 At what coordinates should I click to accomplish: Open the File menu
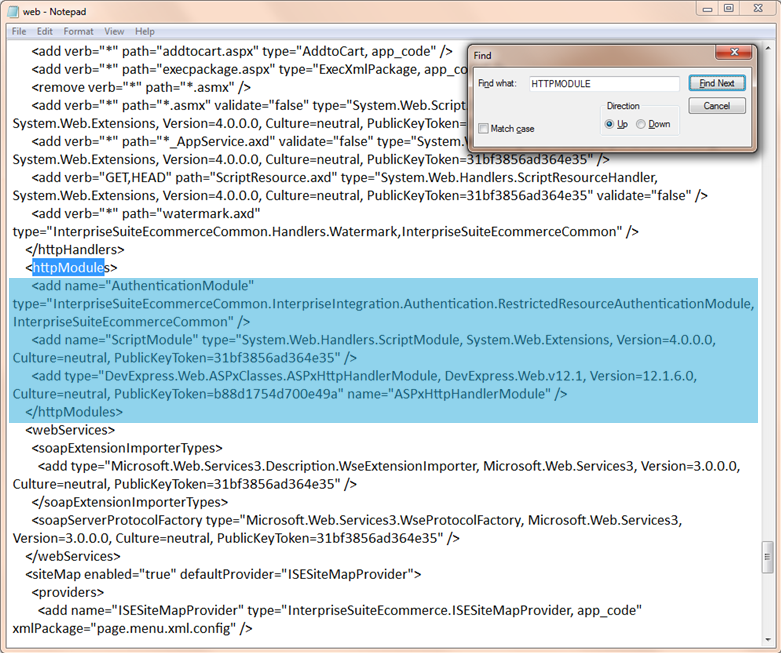[19, 32]
